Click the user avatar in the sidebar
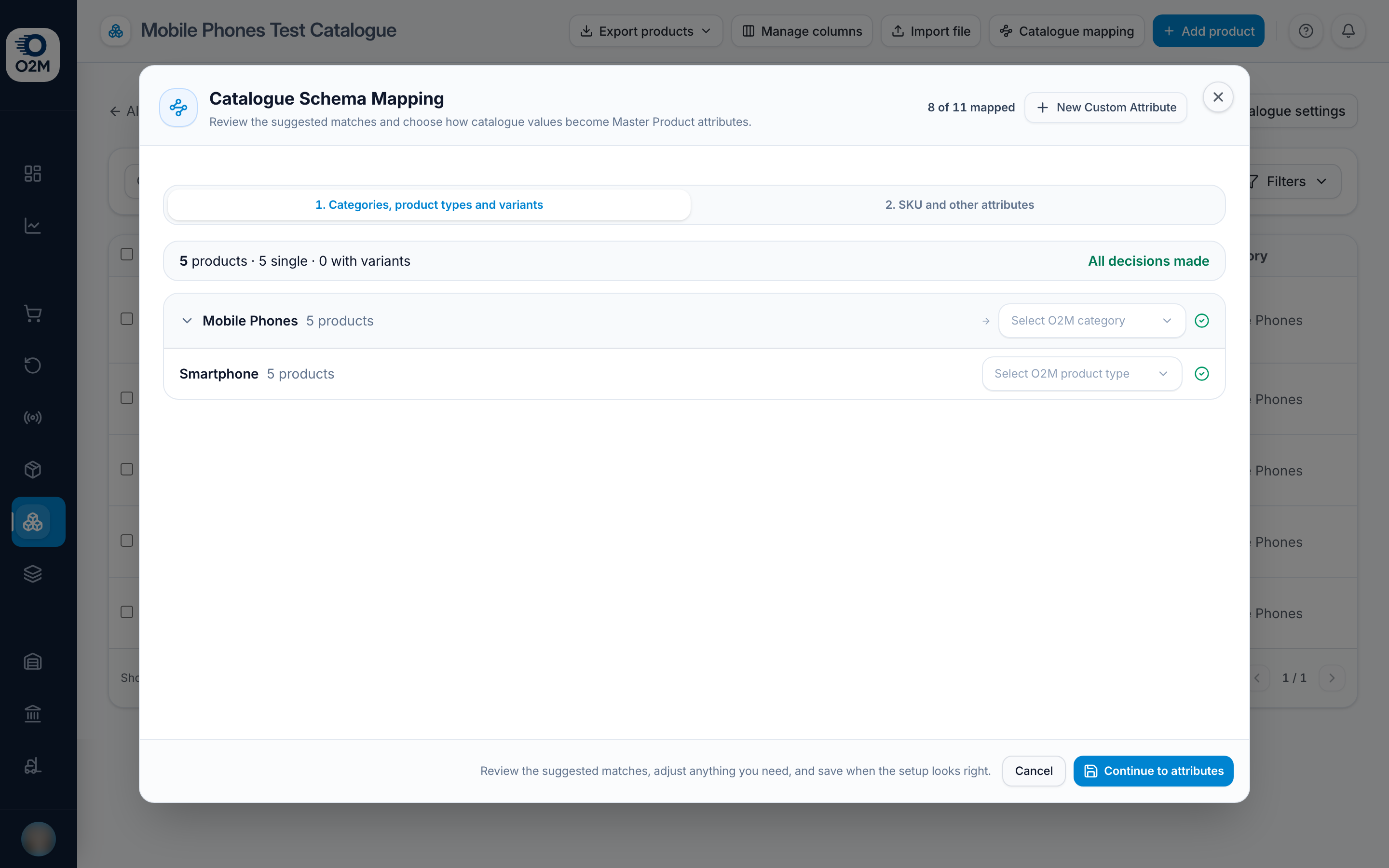The image size is (1389, 868). (x=39, y=839)
